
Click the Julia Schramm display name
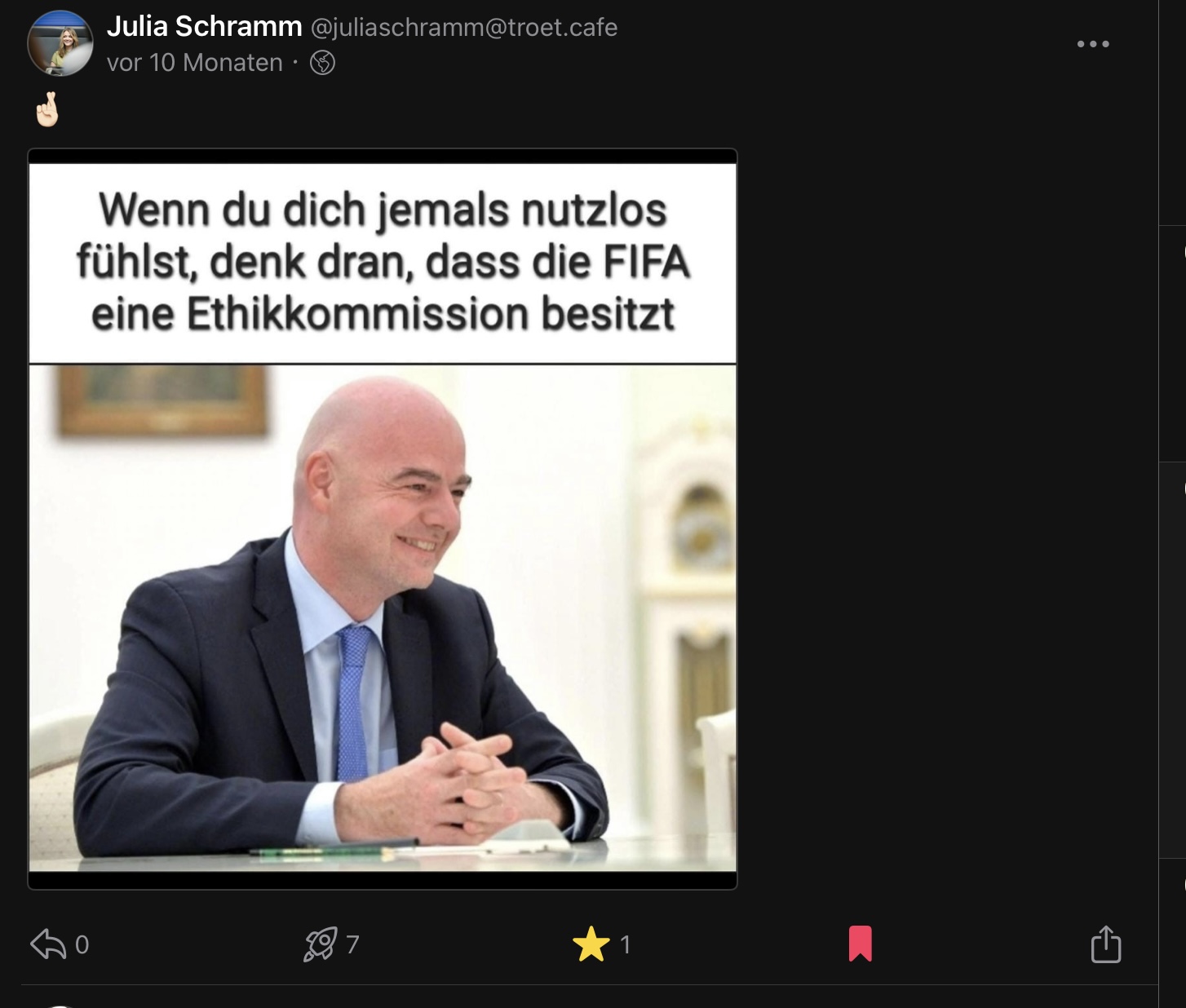click(205, 27)
